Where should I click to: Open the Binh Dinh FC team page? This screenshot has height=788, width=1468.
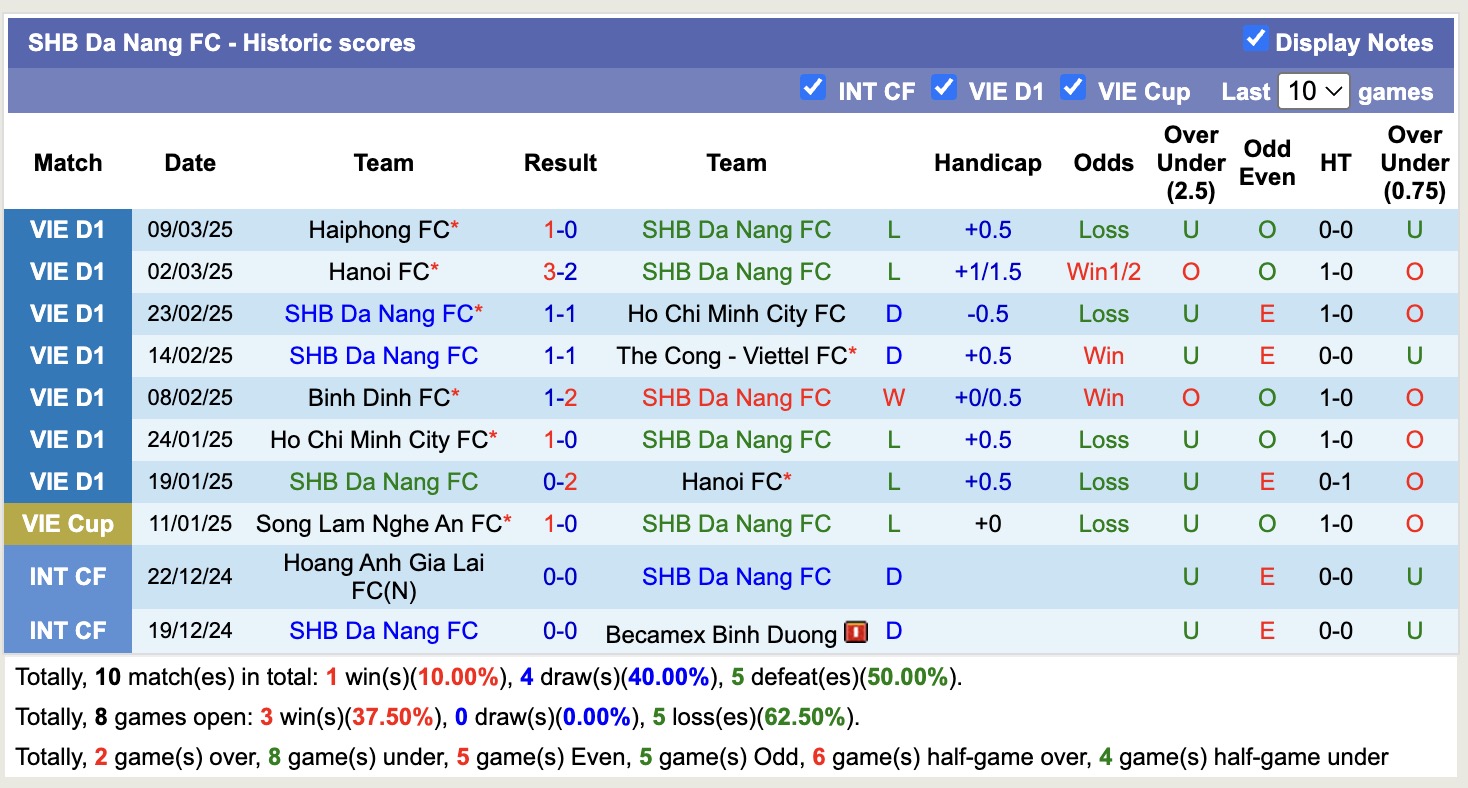click(x=379, y=398)
